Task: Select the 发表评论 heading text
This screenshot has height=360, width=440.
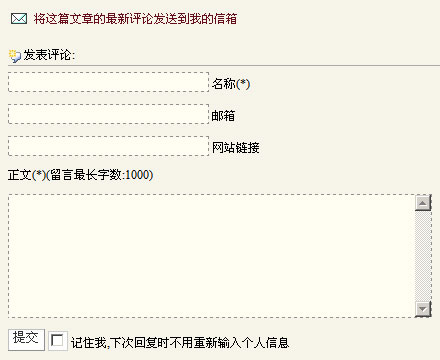Action: [49, 55]
